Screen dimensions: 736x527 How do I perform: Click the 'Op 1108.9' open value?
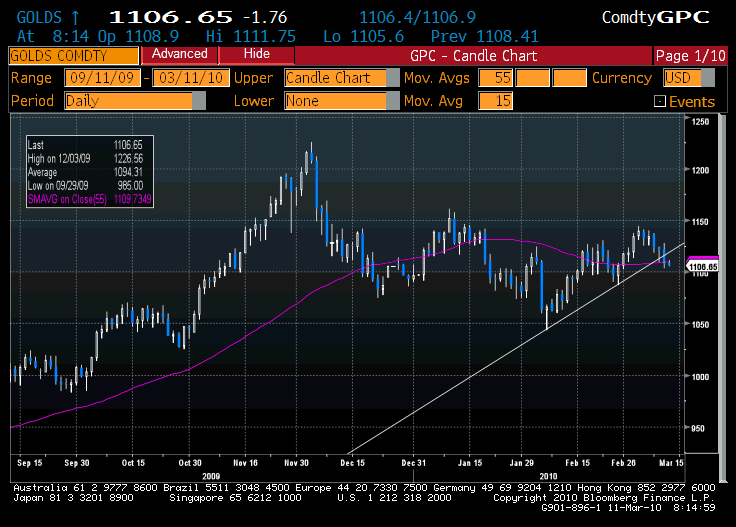138,37
